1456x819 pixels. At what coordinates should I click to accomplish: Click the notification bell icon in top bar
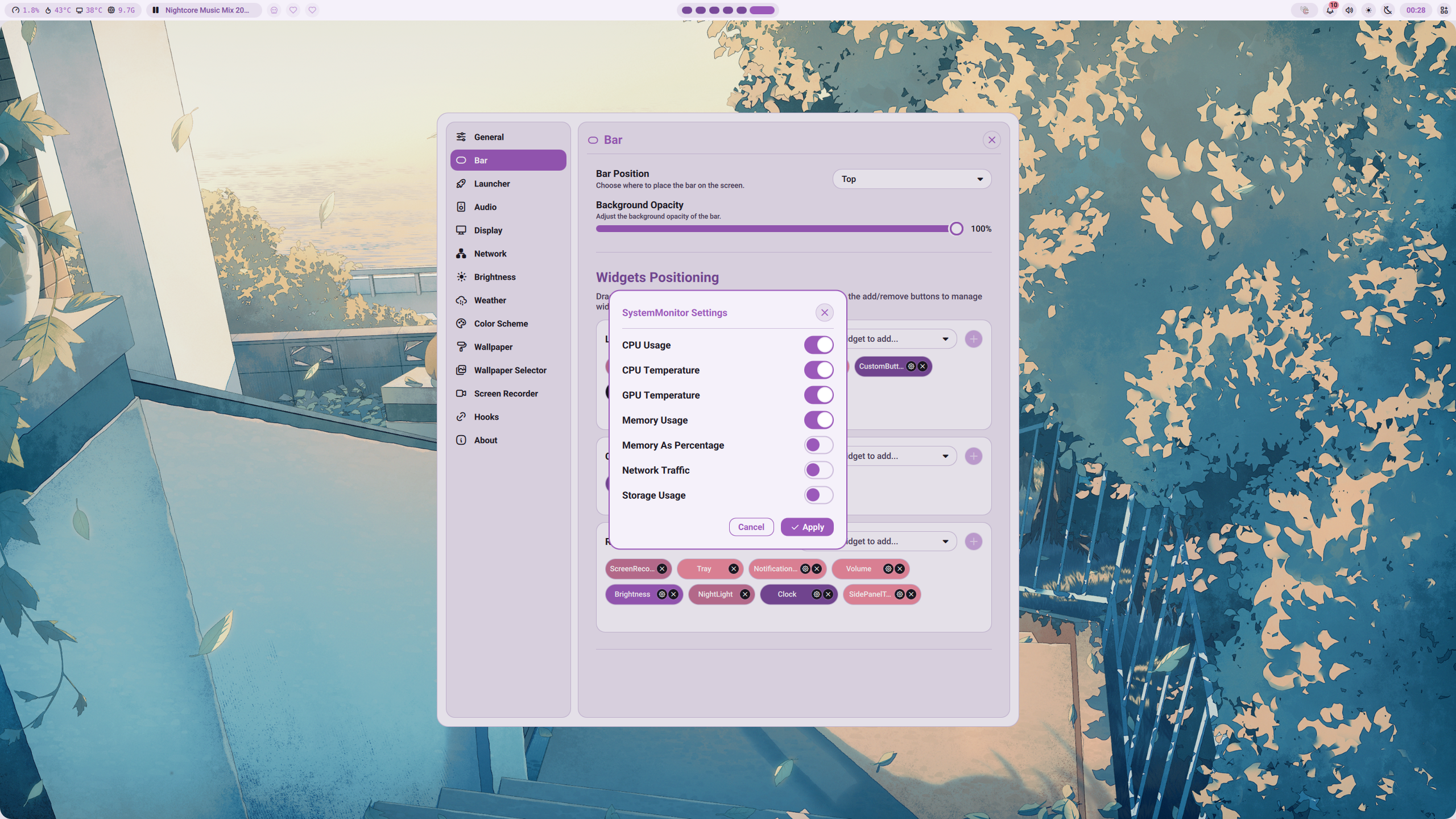[1330, 10]
